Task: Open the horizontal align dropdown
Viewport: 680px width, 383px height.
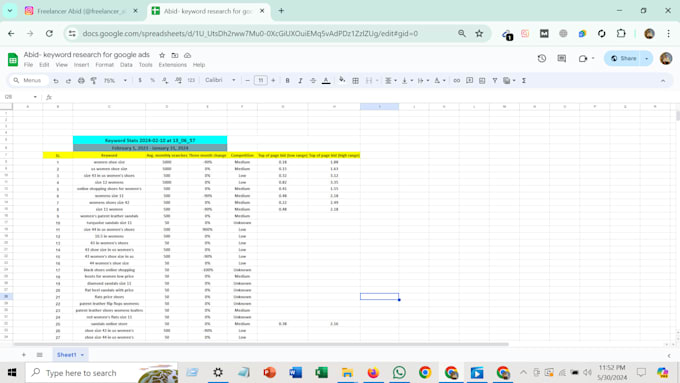Action: (x=391, y=81)
